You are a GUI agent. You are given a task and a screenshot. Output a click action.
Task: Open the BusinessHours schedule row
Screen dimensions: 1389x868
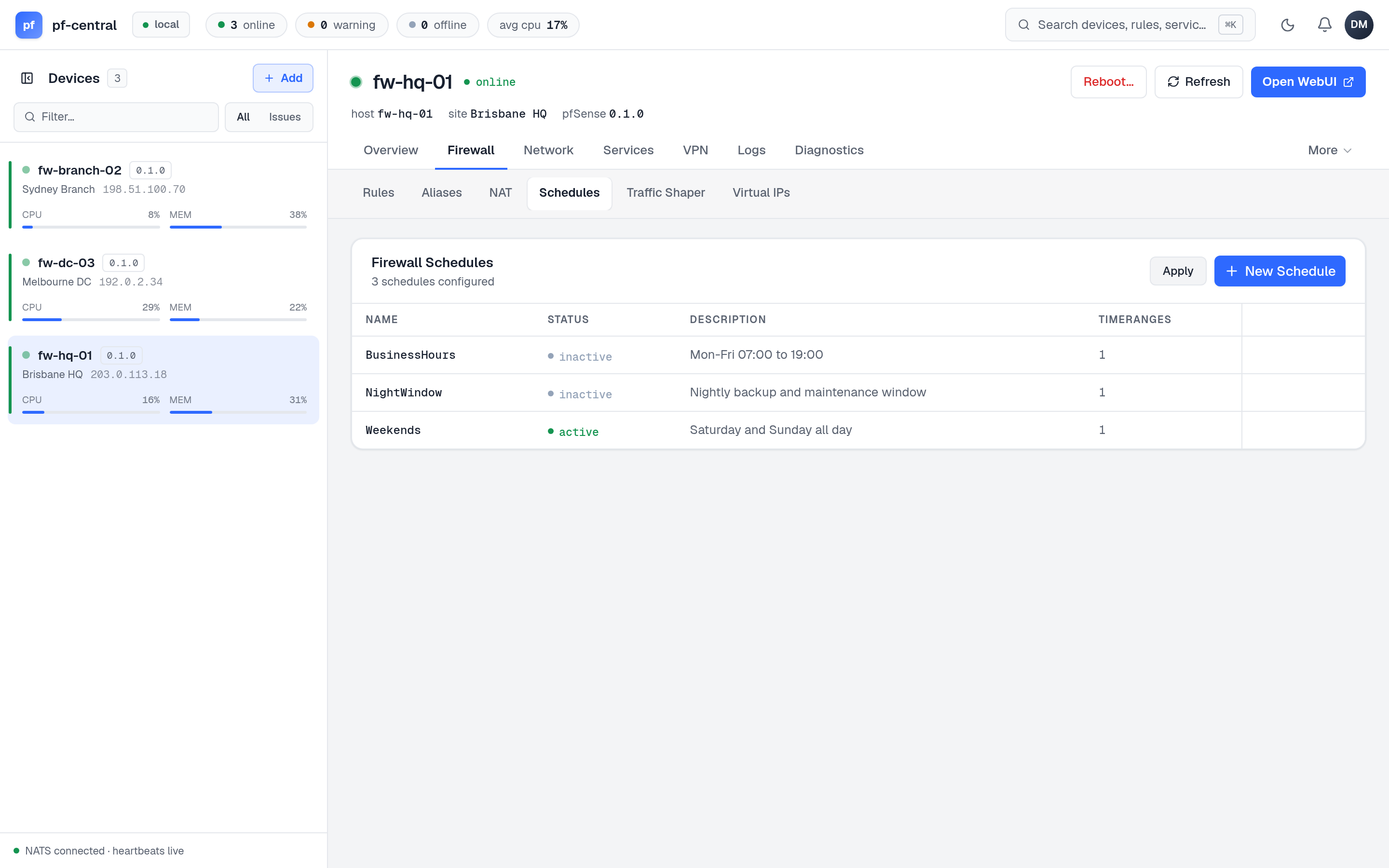pyautogui.click(x=858, y=355)
